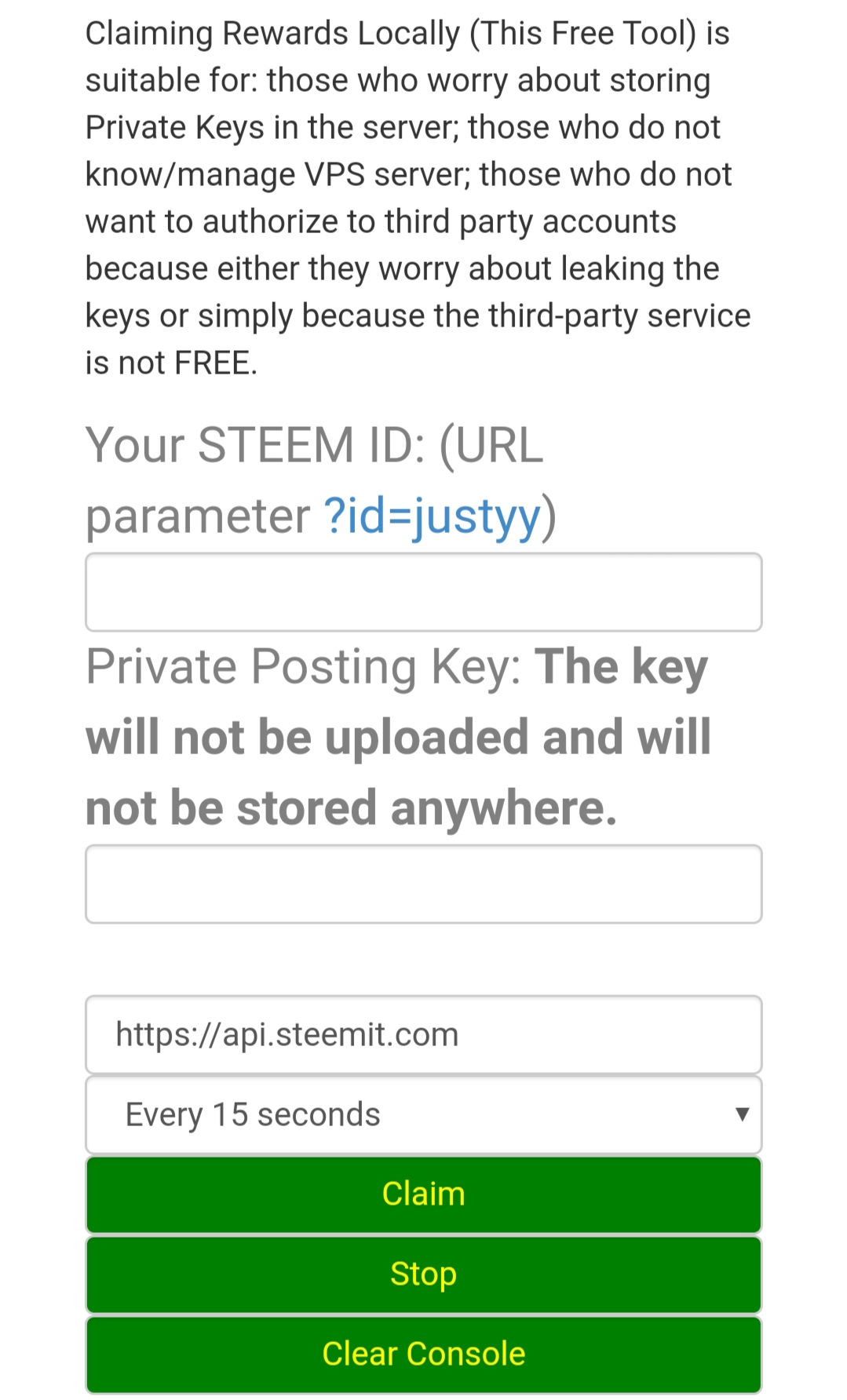This screenshot has height=1400, width=847.
Task: Click the "Private Posting Key:" label
Action: [303, 667]
